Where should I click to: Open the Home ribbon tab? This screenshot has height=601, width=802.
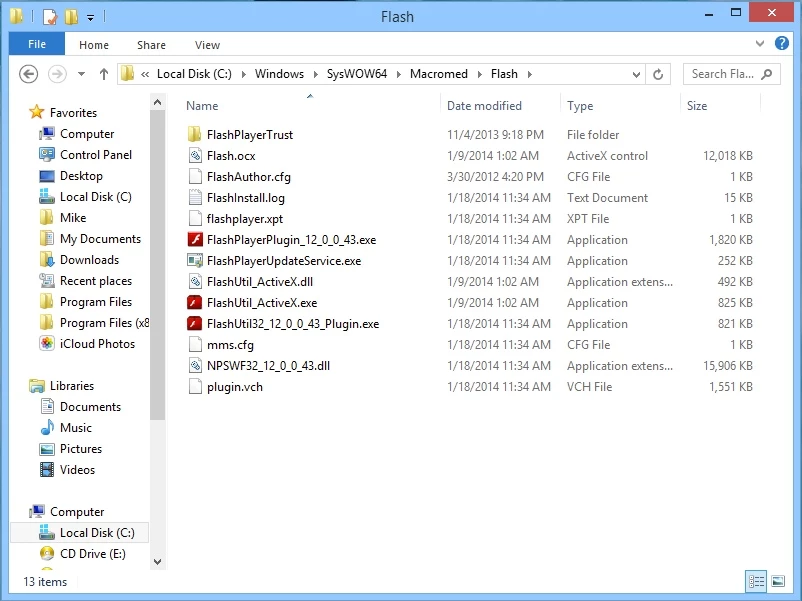coord(94,45)
